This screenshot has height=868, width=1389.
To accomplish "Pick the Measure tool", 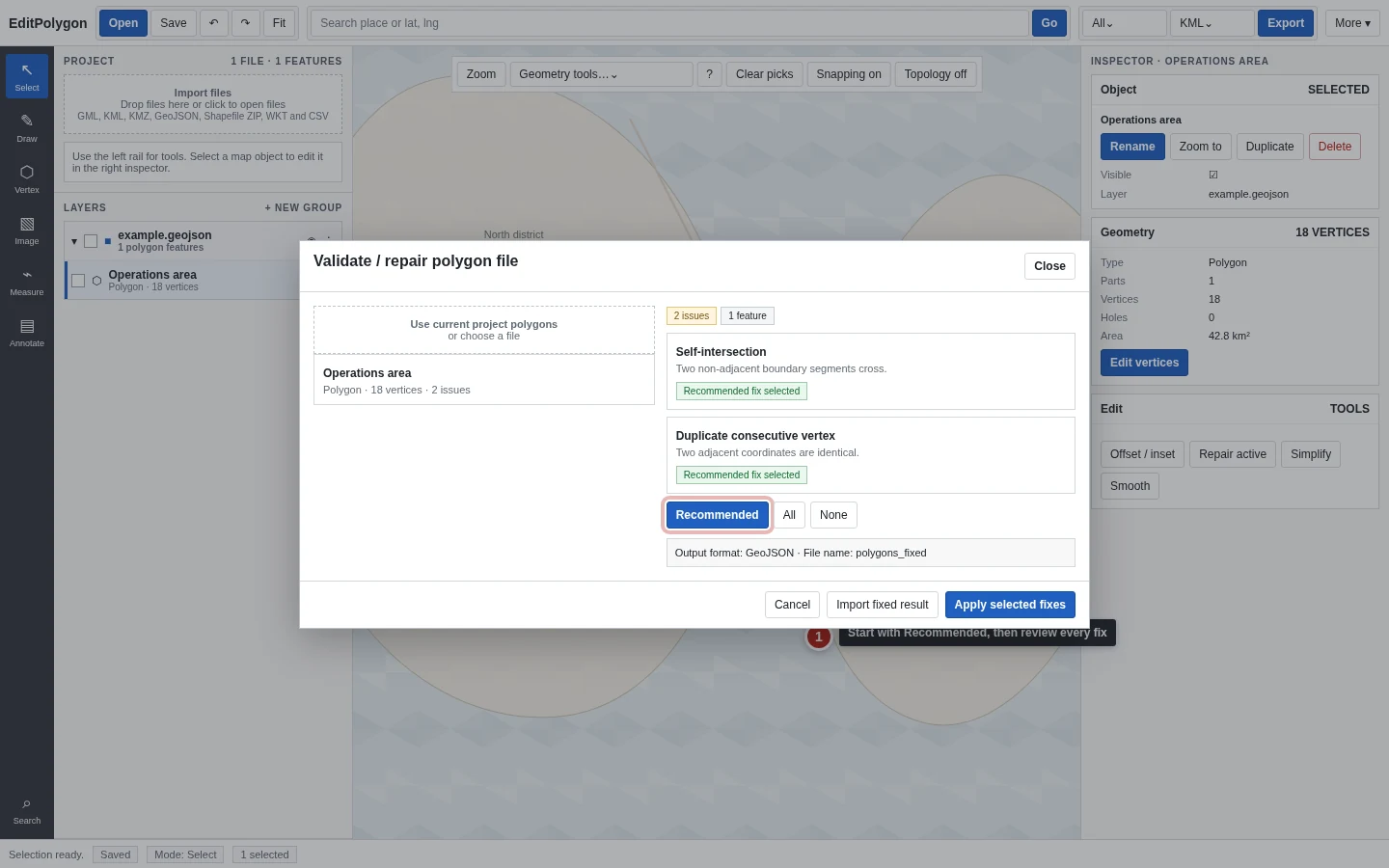I will [27, 281].
